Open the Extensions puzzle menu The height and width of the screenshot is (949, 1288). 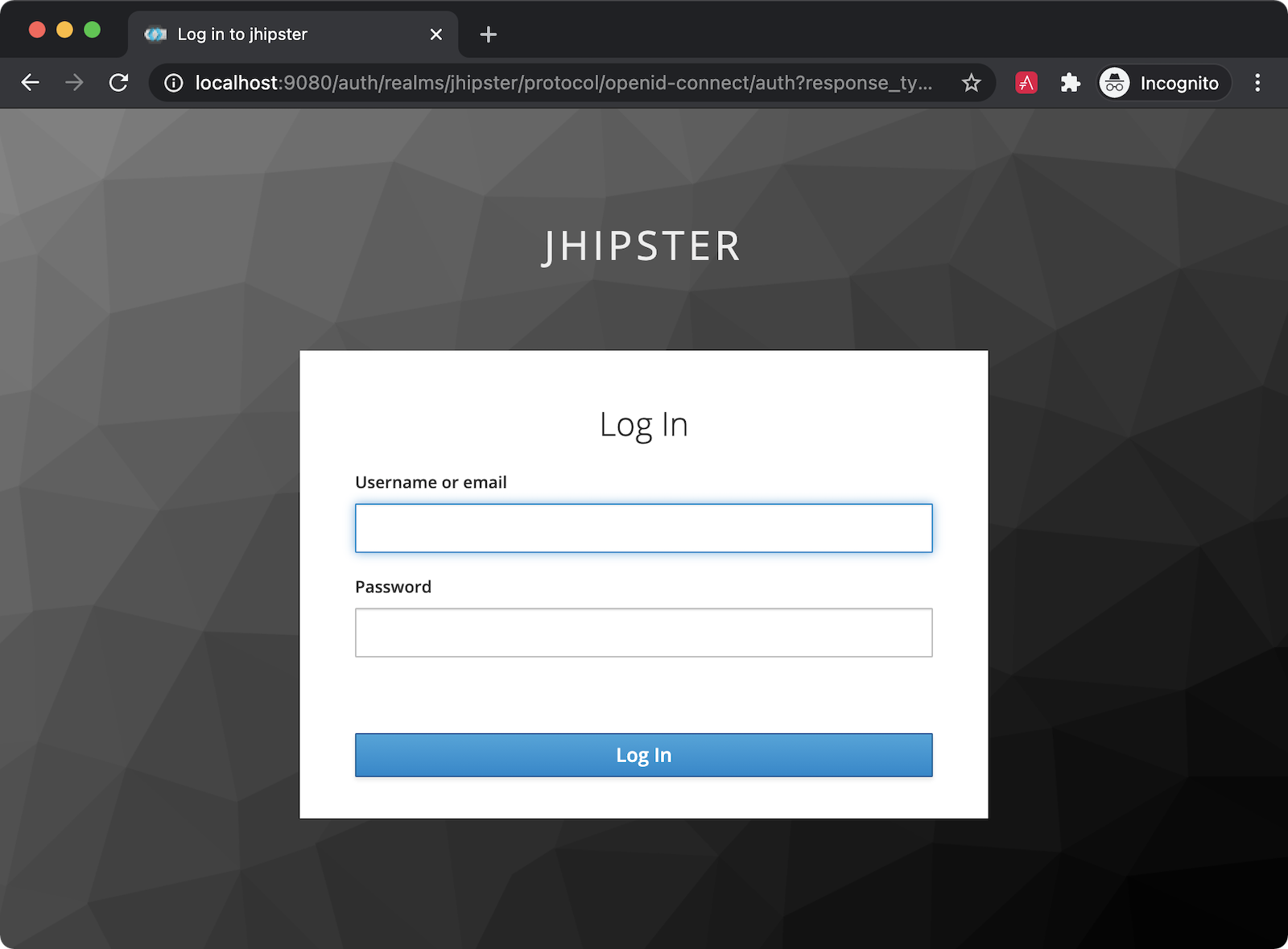(1070, 83)
